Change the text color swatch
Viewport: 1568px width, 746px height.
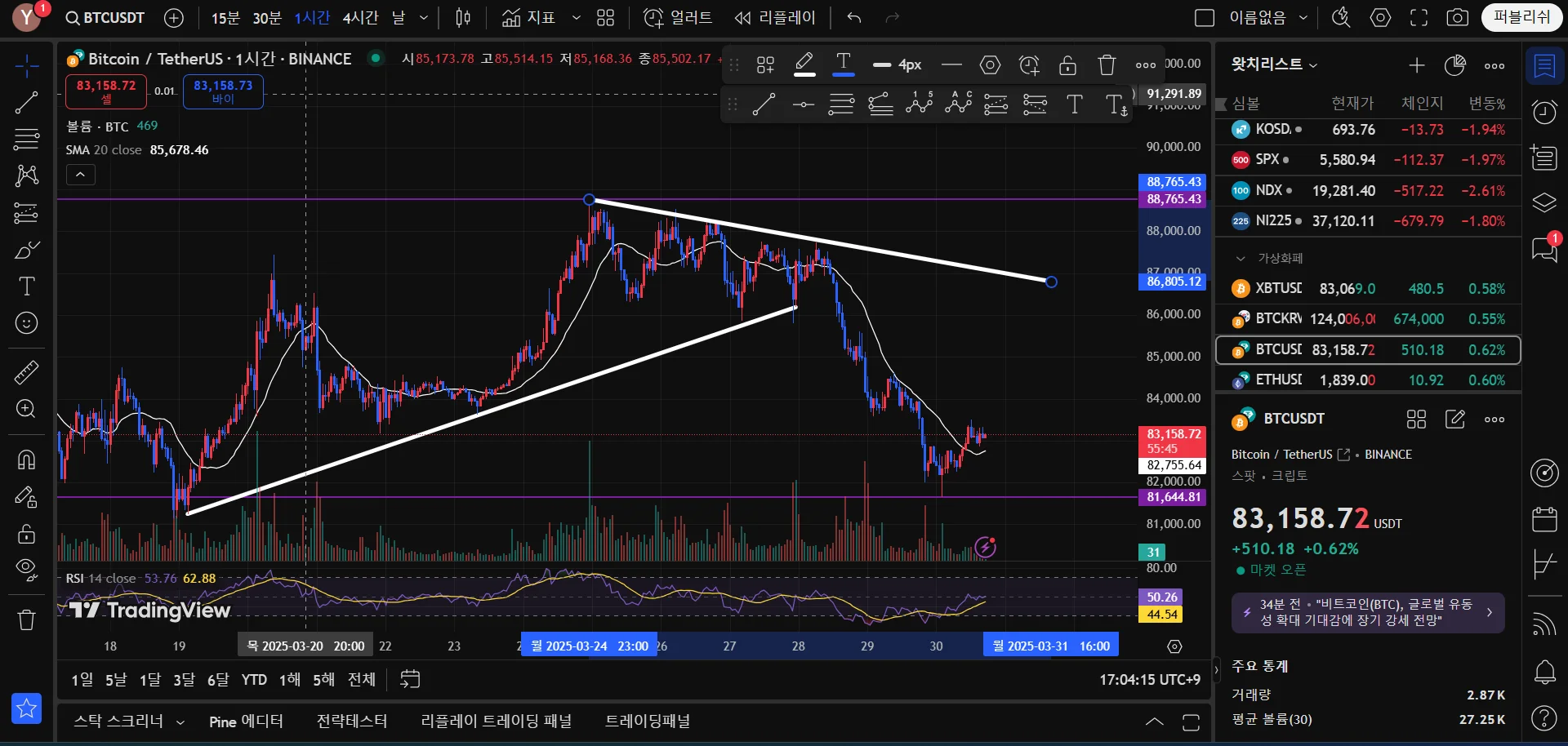click(844, 65)
